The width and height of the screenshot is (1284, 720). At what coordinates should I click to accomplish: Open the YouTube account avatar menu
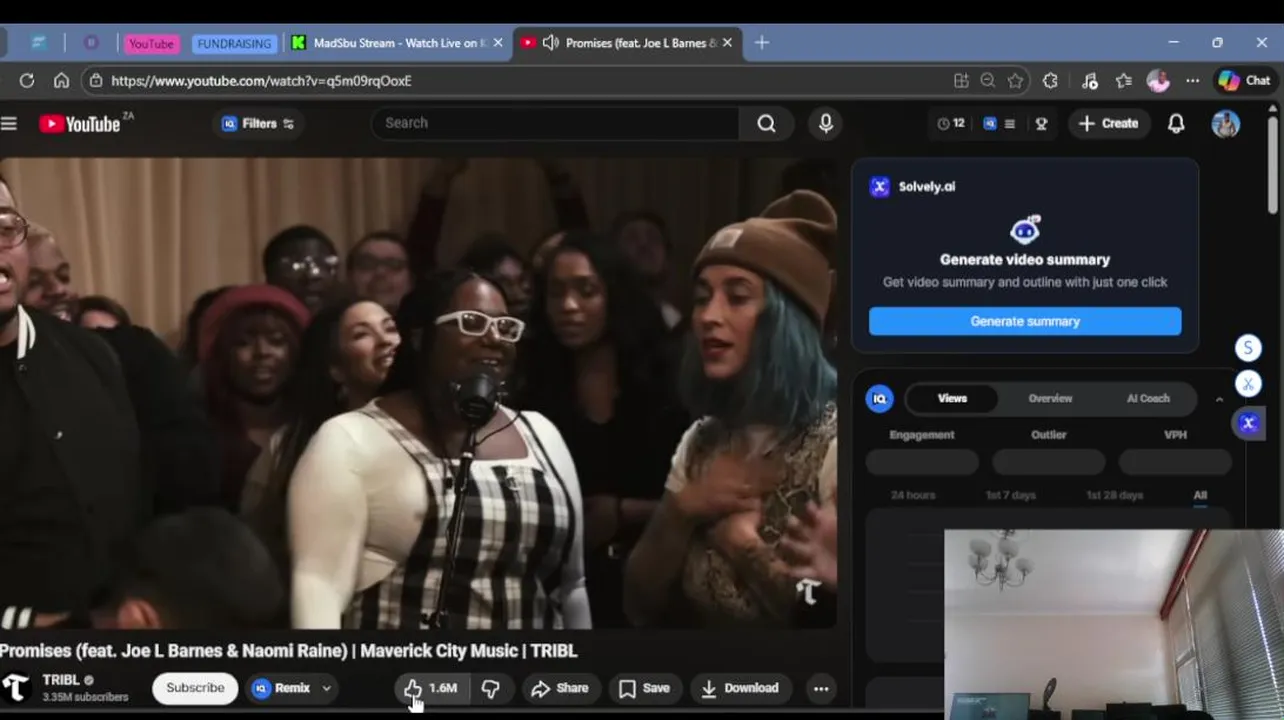click(x=1225, y=123)
